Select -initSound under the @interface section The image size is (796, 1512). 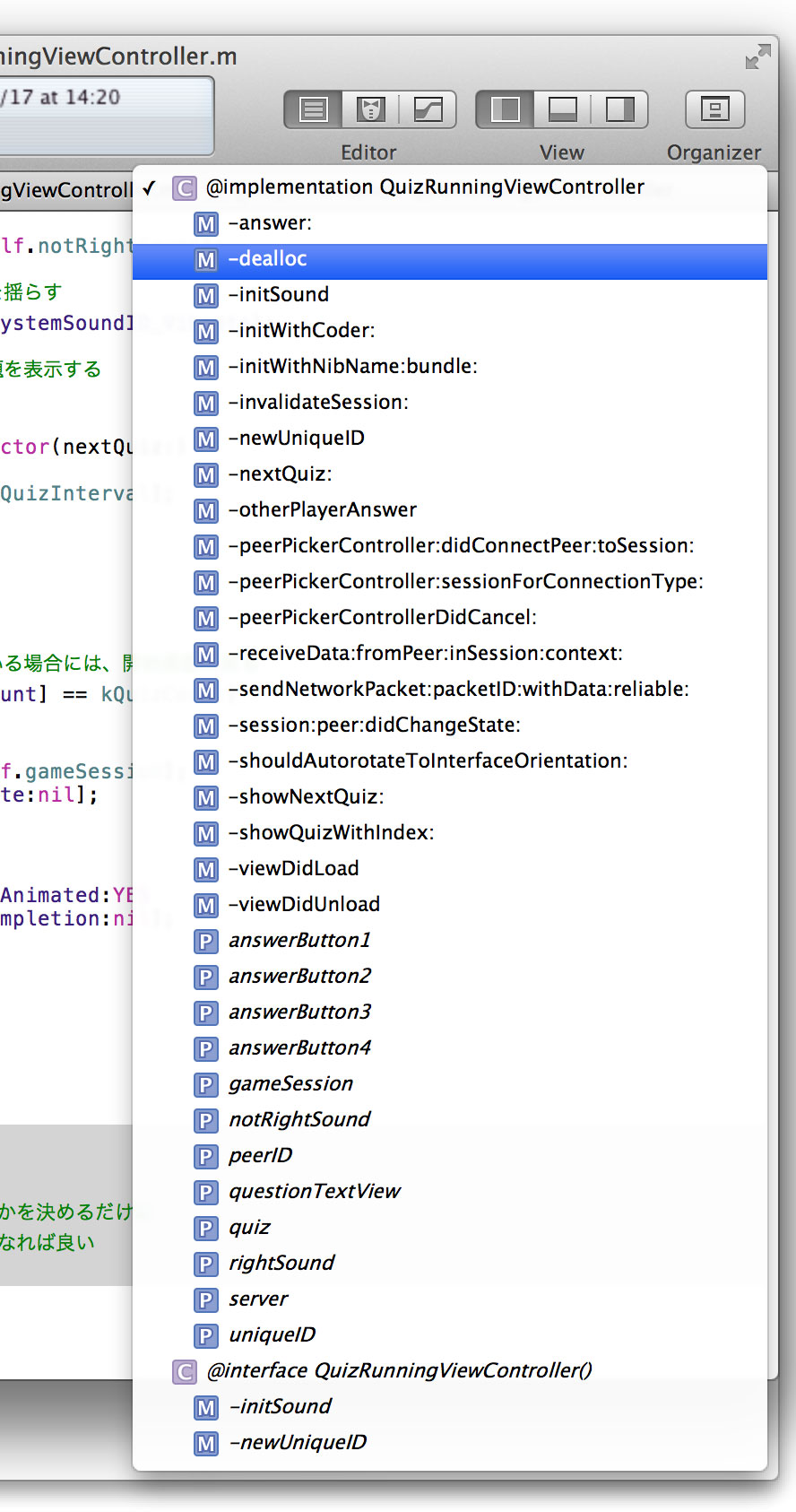(450, 1407)
